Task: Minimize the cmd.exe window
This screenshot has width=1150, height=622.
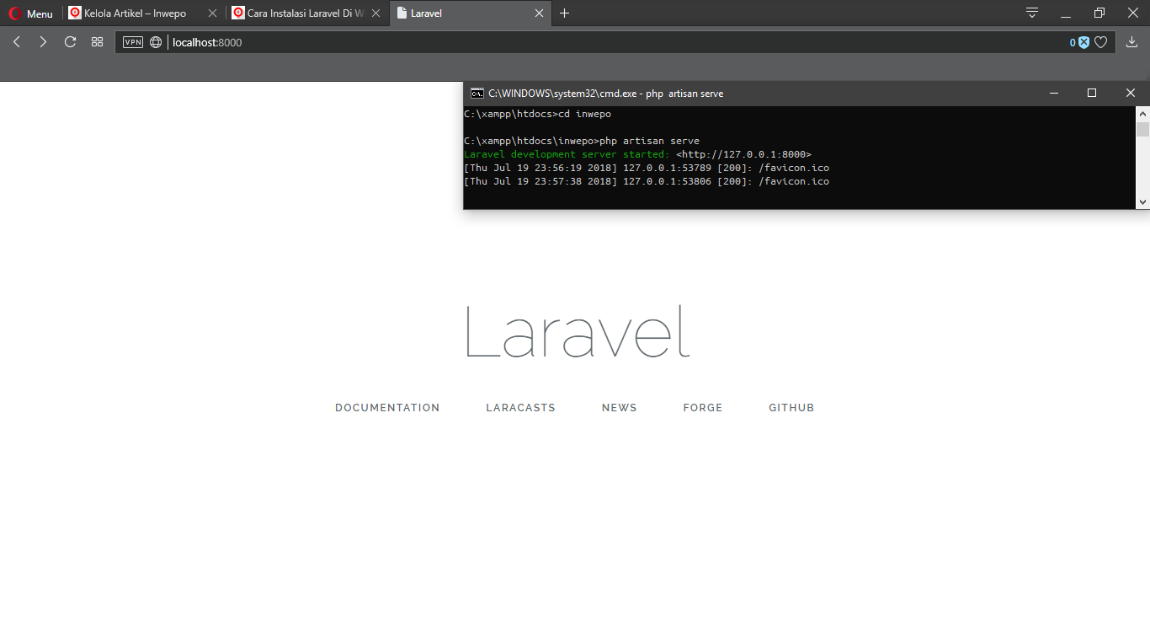Action: point(1054,93)
